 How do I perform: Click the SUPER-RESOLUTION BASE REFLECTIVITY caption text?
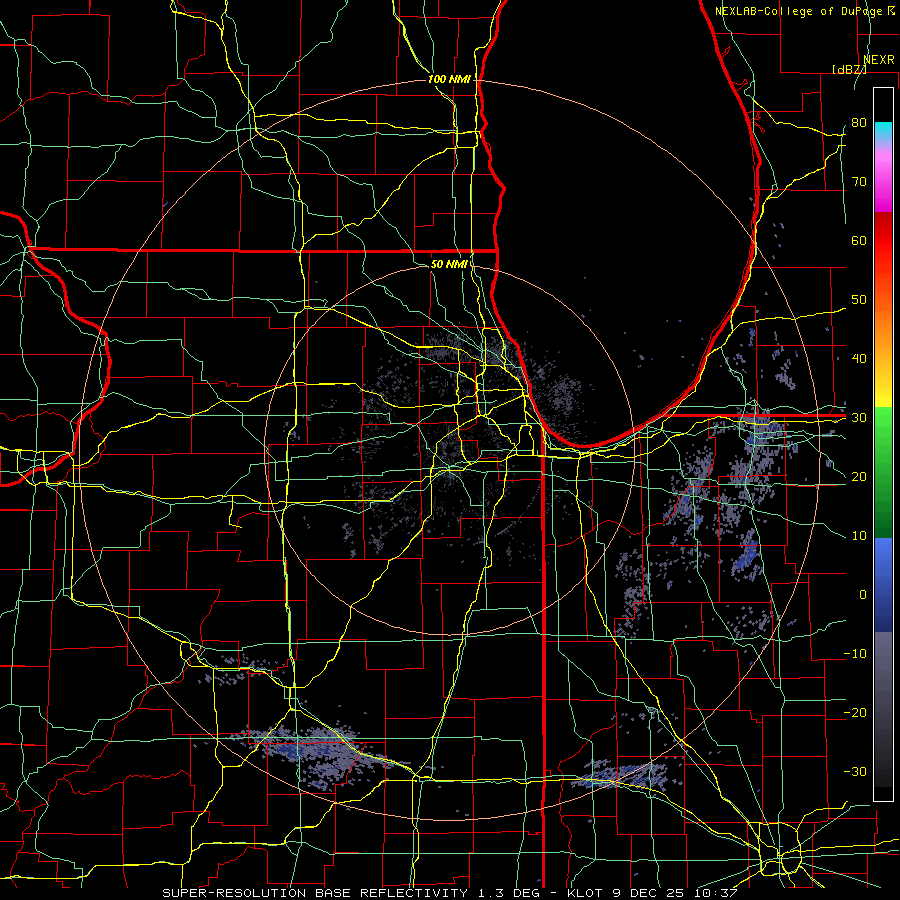coord(315,893)
